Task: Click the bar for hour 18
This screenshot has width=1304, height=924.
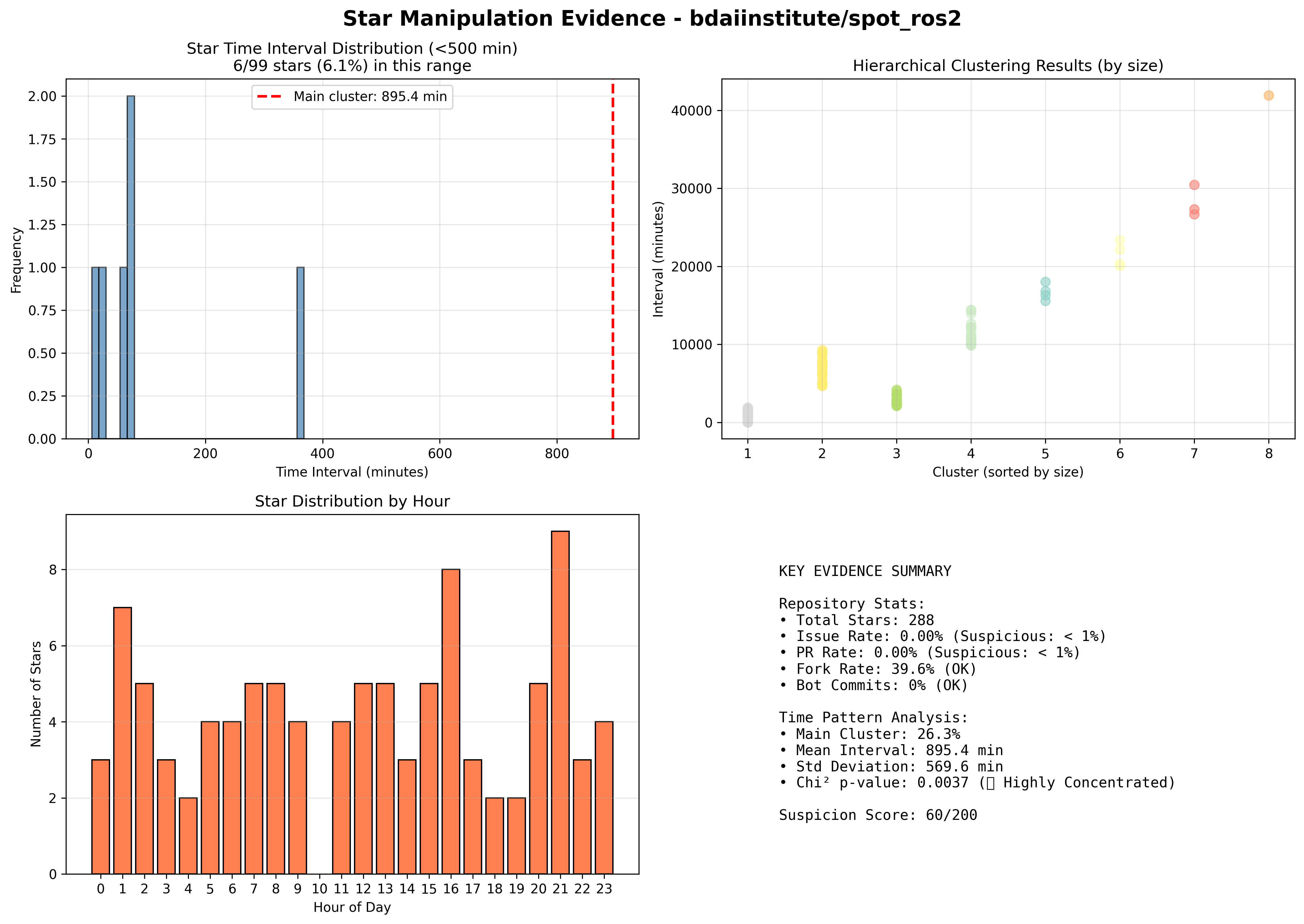Action: click(x=494, y=836)
